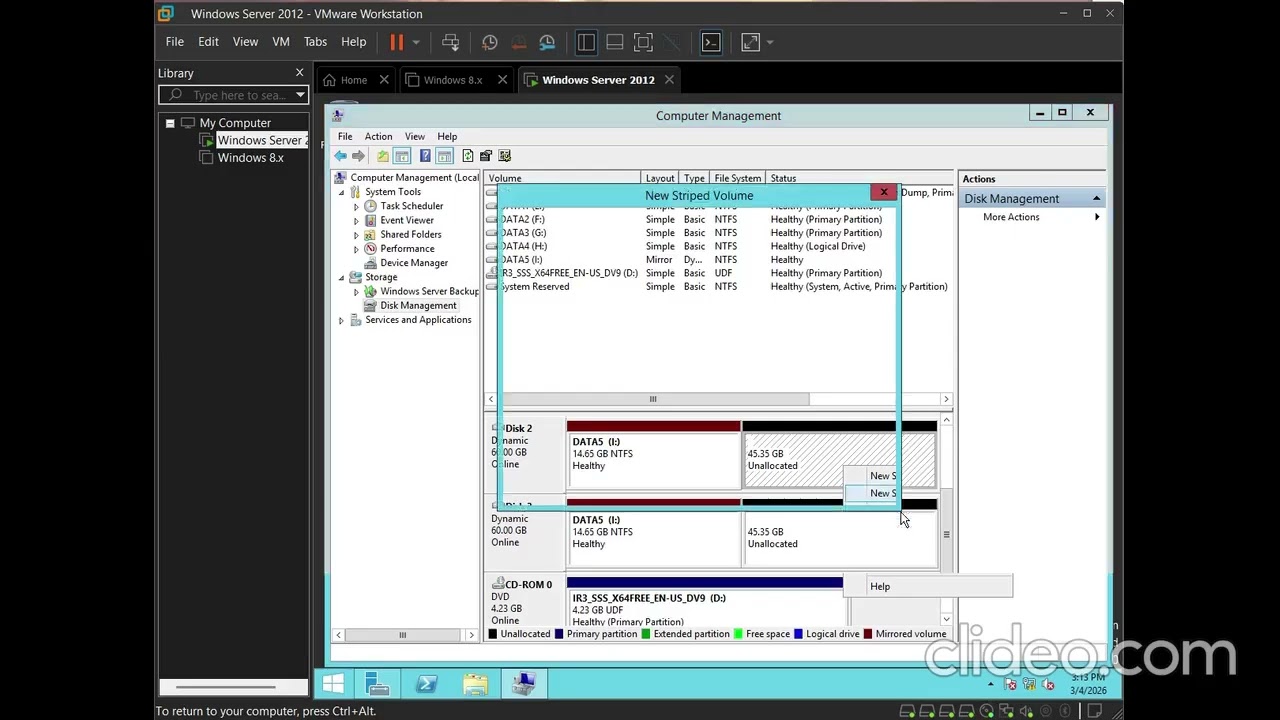Open PowerShell from the guest taskbar

click(x=427, y=684)
